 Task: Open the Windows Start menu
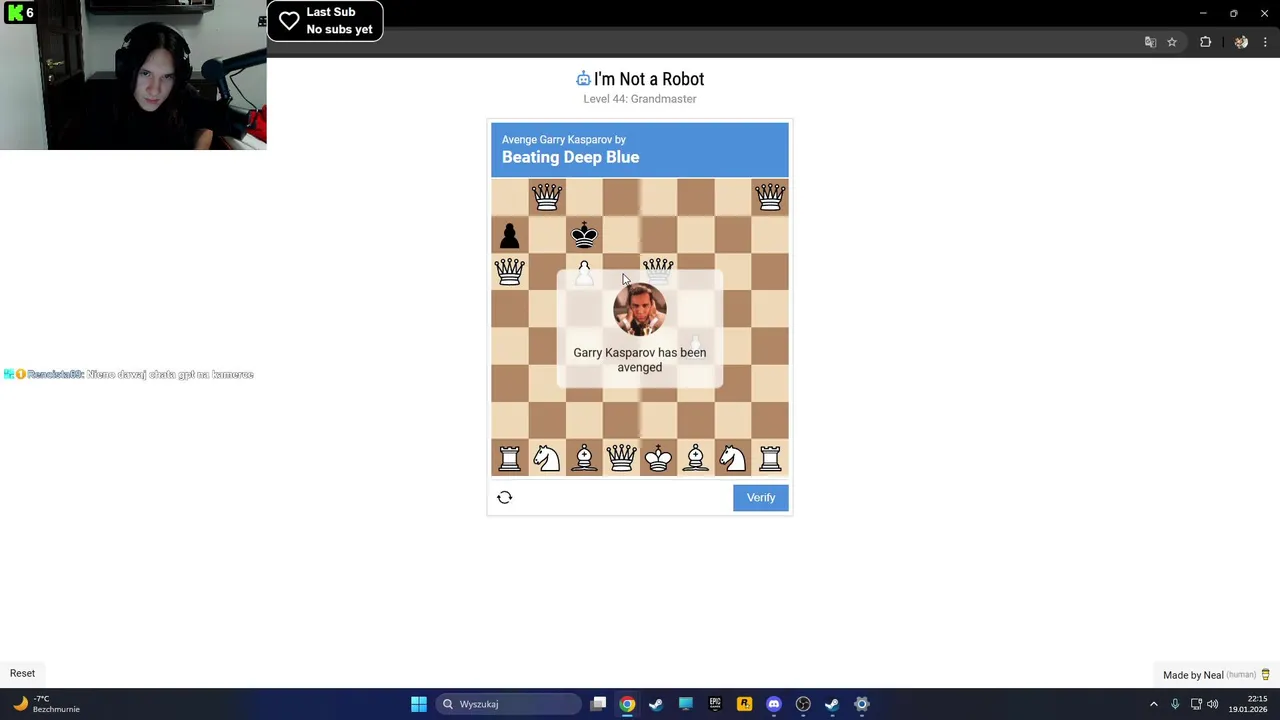pos(419,704)
